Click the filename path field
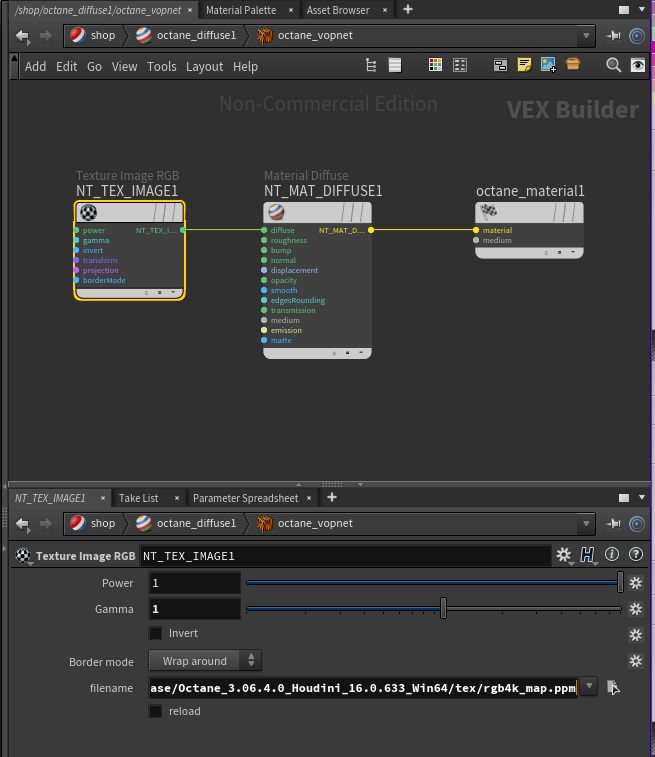The width and height of the screenshot is (655, 757). [x=363, y=687]
